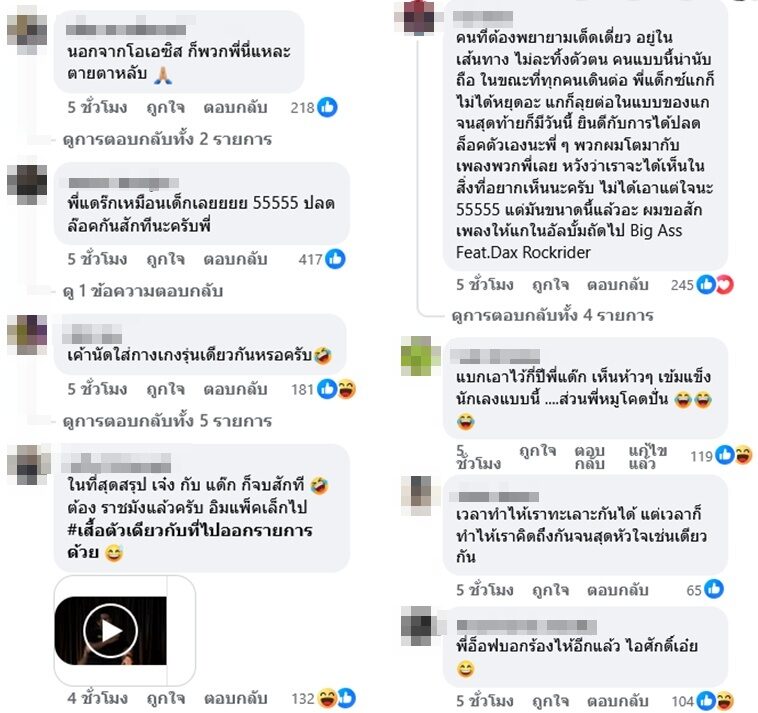
Task: Expand ดูการตอบกลับทั้ง 2 รายการ replies
Action: pyautogui.click(x=167, y=139)
